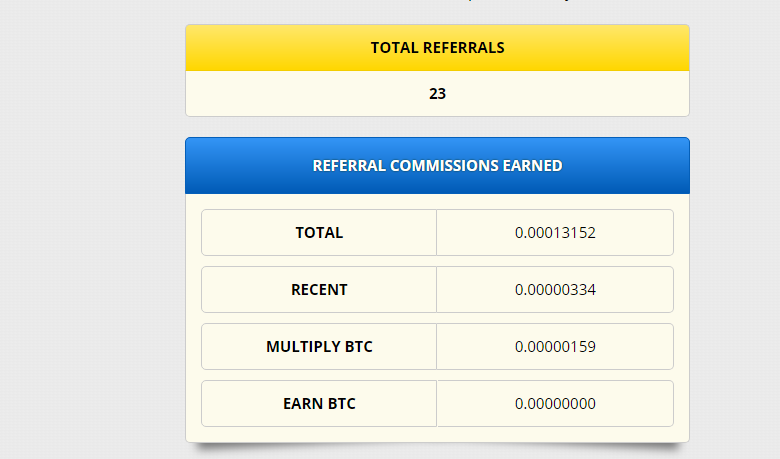
Task: Click the MULTIPLY BTC row label
Action: click(319, 347)
